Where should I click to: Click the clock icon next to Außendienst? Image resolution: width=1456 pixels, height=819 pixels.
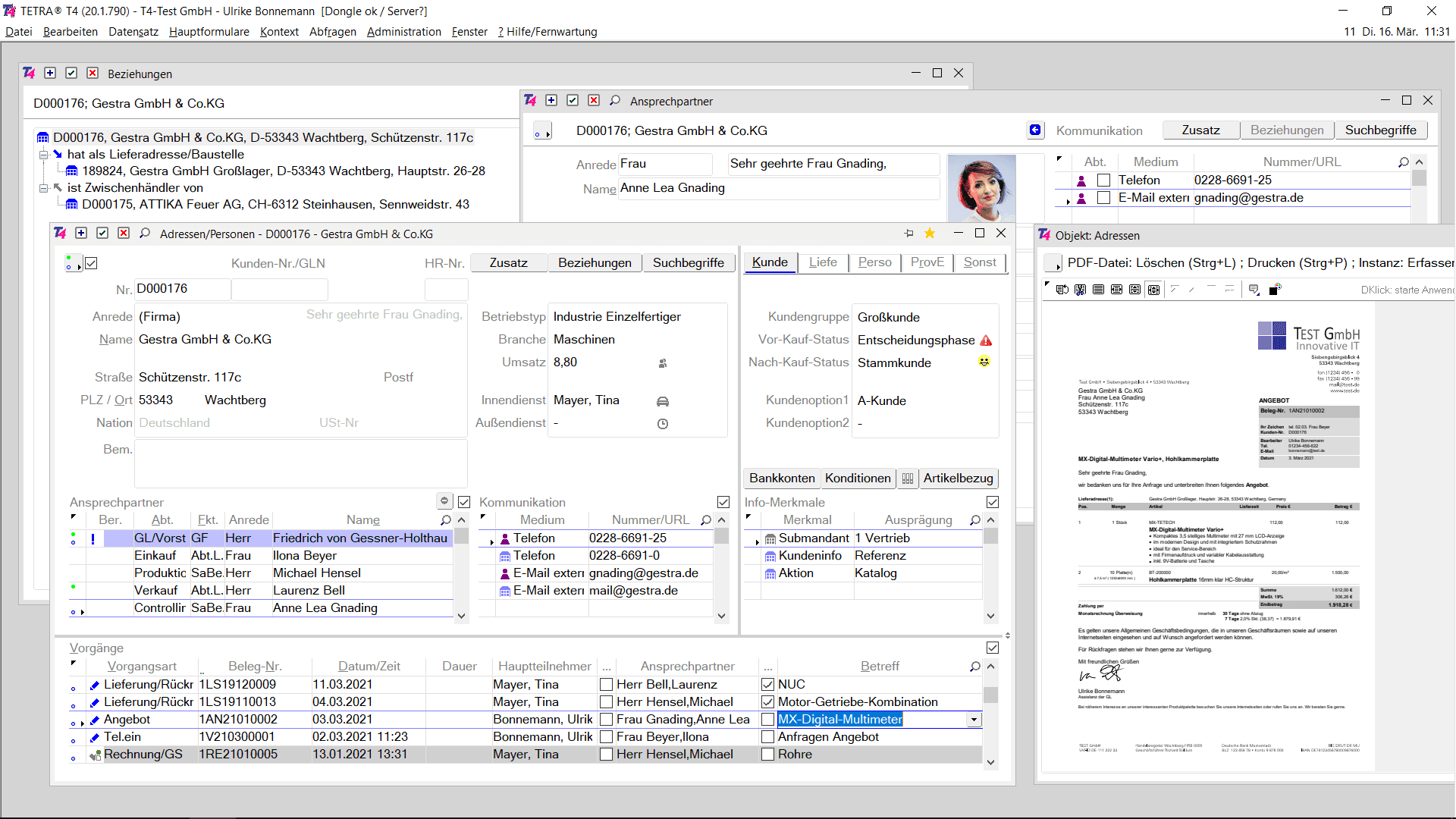point(663,424)
